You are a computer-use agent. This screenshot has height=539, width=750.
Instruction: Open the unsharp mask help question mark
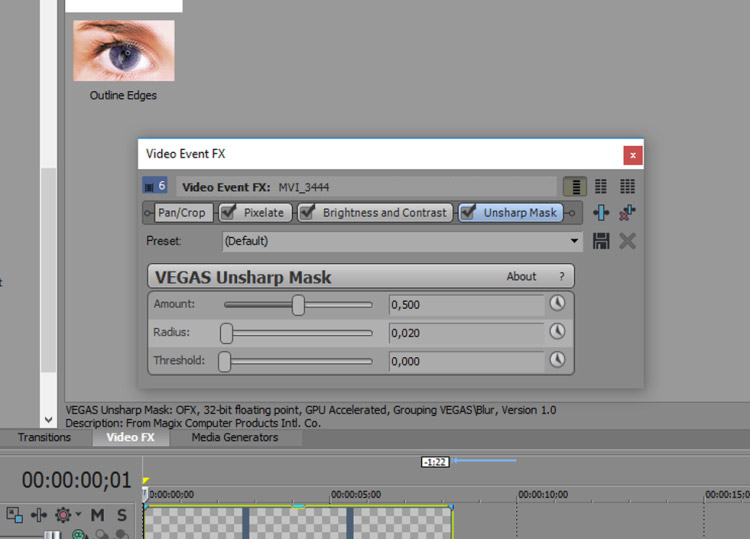562,276
